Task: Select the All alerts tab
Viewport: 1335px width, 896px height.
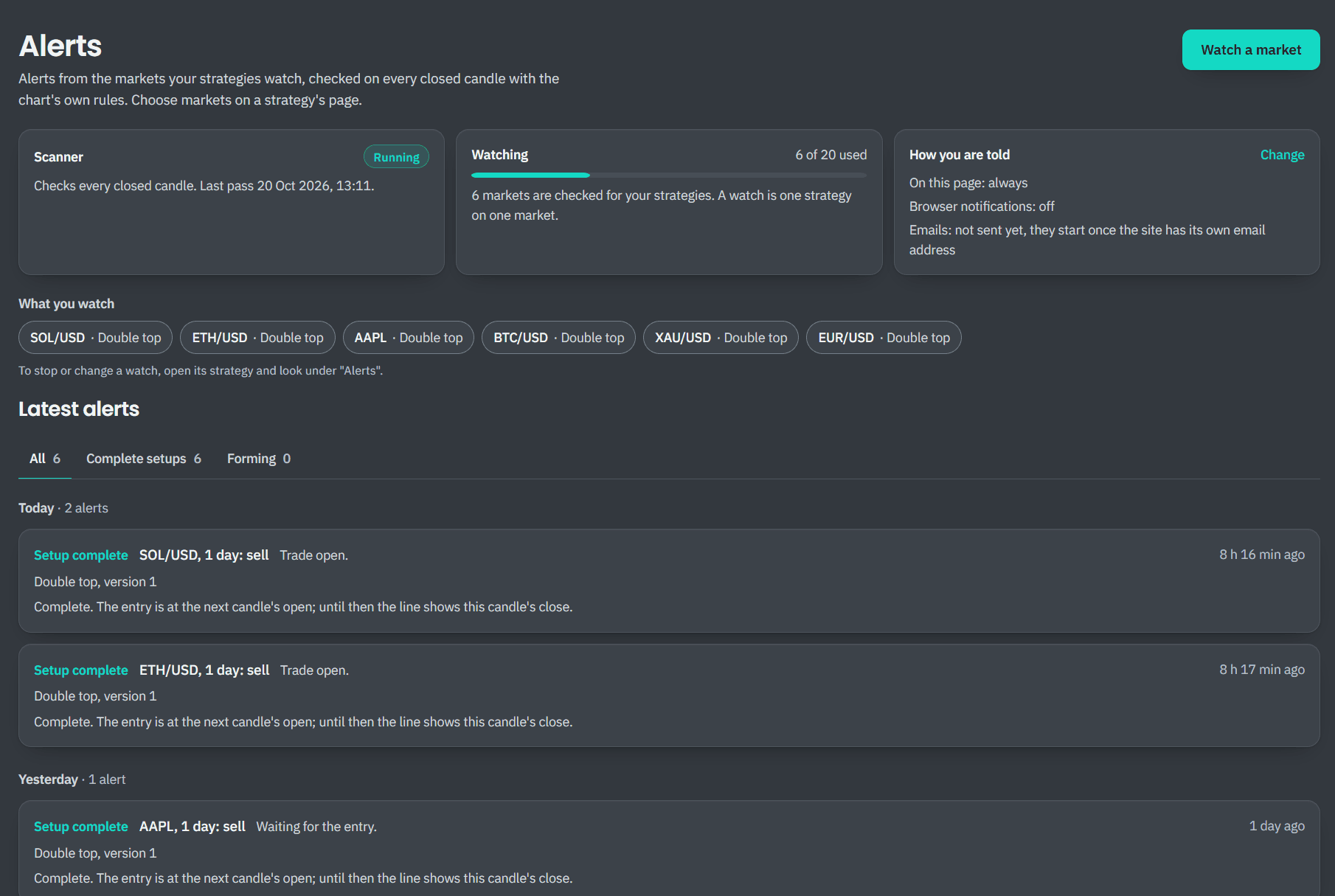Action: coord(45,459)
